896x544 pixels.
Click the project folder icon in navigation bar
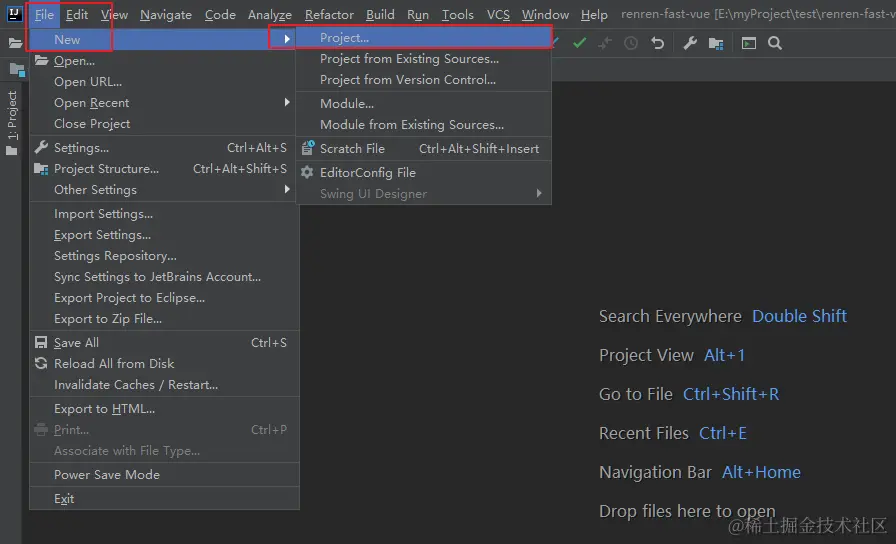17,70
